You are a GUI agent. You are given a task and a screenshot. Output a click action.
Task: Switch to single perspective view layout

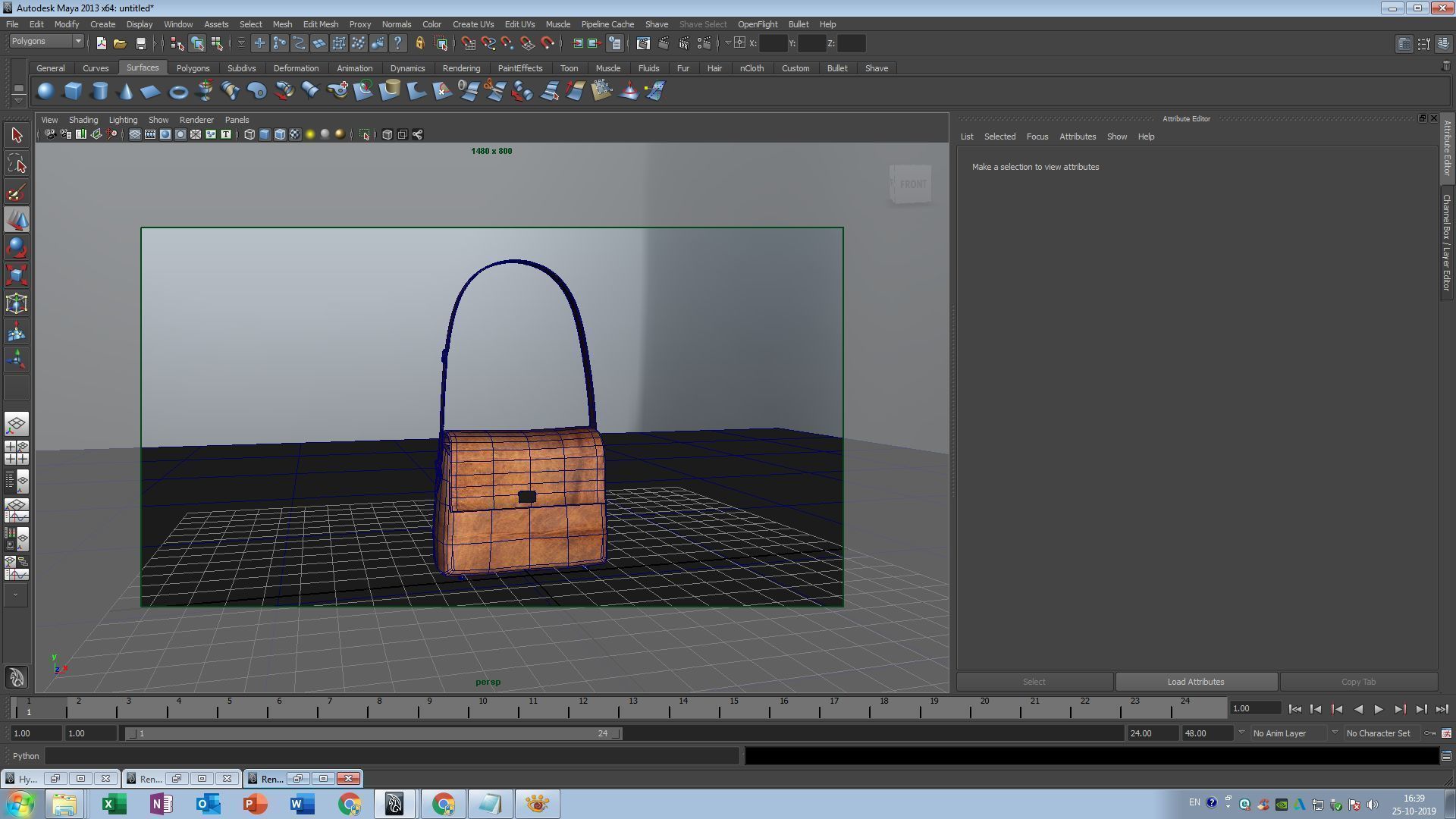click(x=17, y=424)
